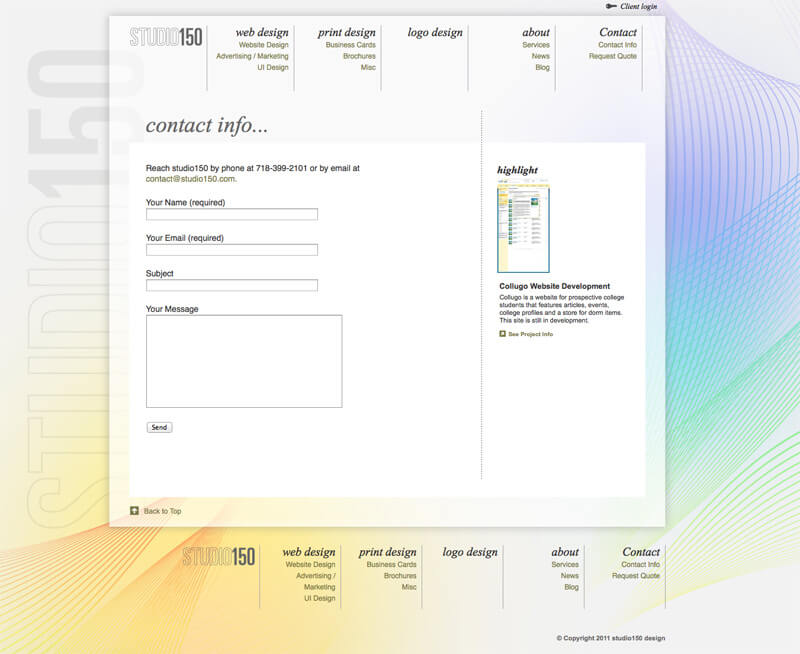Click the key icon beside Client login
Screen dimensions: 800x654
pos(610,6)
